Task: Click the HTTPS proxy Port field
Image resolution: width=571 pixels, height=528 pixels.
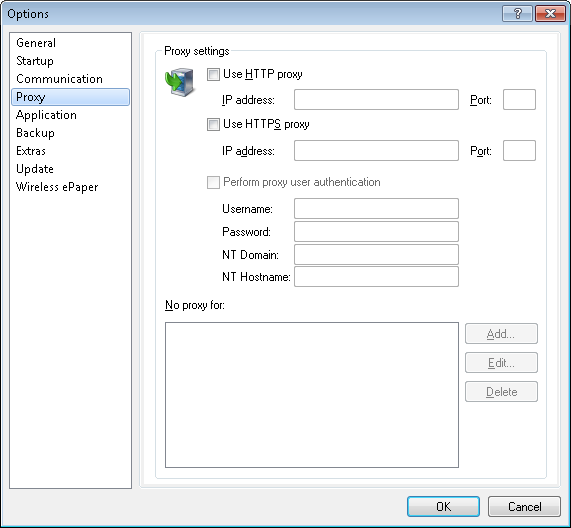Action: pos(519,150)
